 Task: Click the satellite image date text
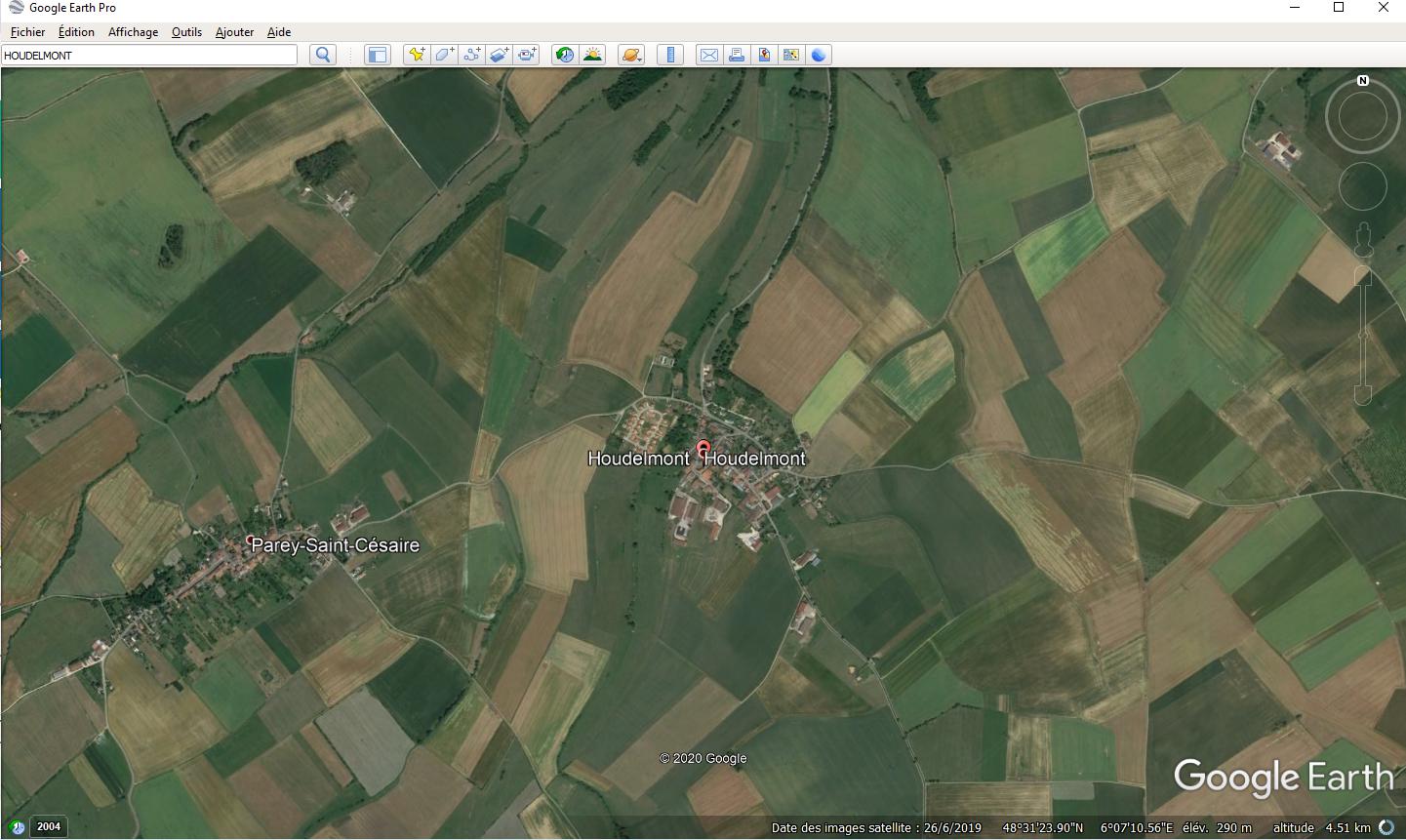tap(876, 828)
